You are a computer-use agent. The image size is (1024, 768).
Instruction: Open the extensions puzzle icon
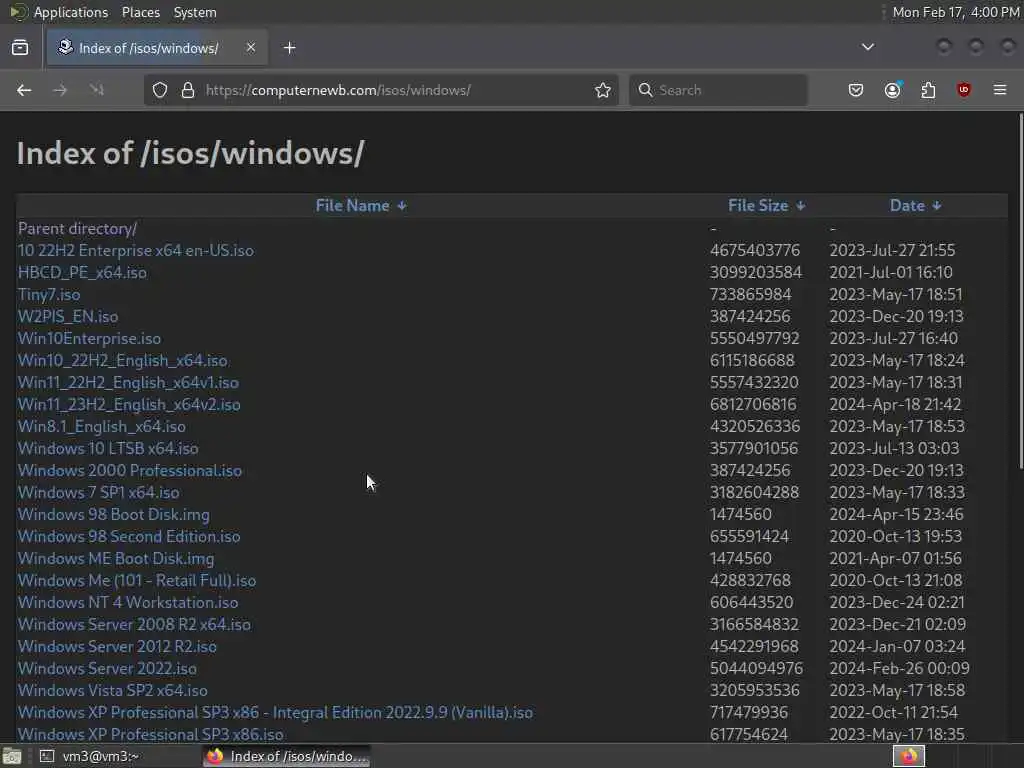928,90
